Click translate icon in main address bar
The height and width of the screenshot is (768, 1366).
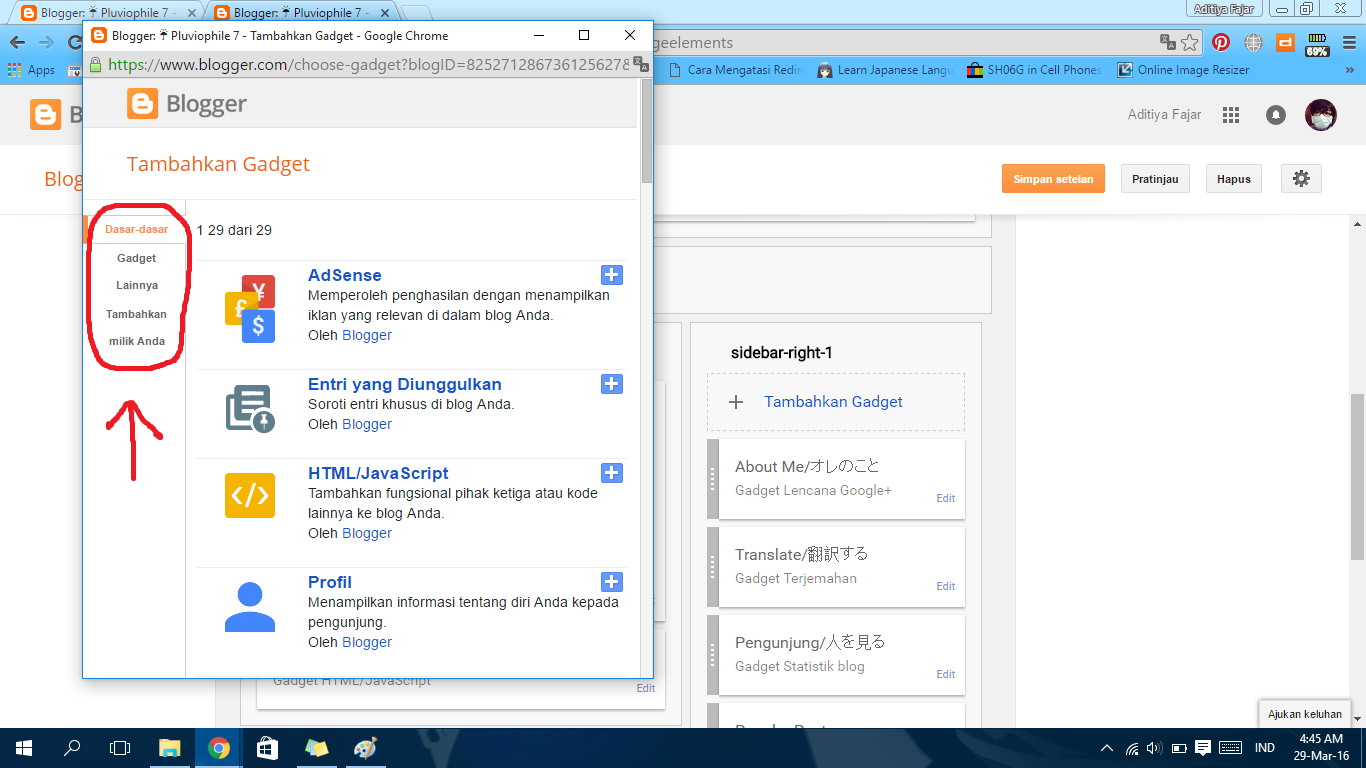(1167, 42)
